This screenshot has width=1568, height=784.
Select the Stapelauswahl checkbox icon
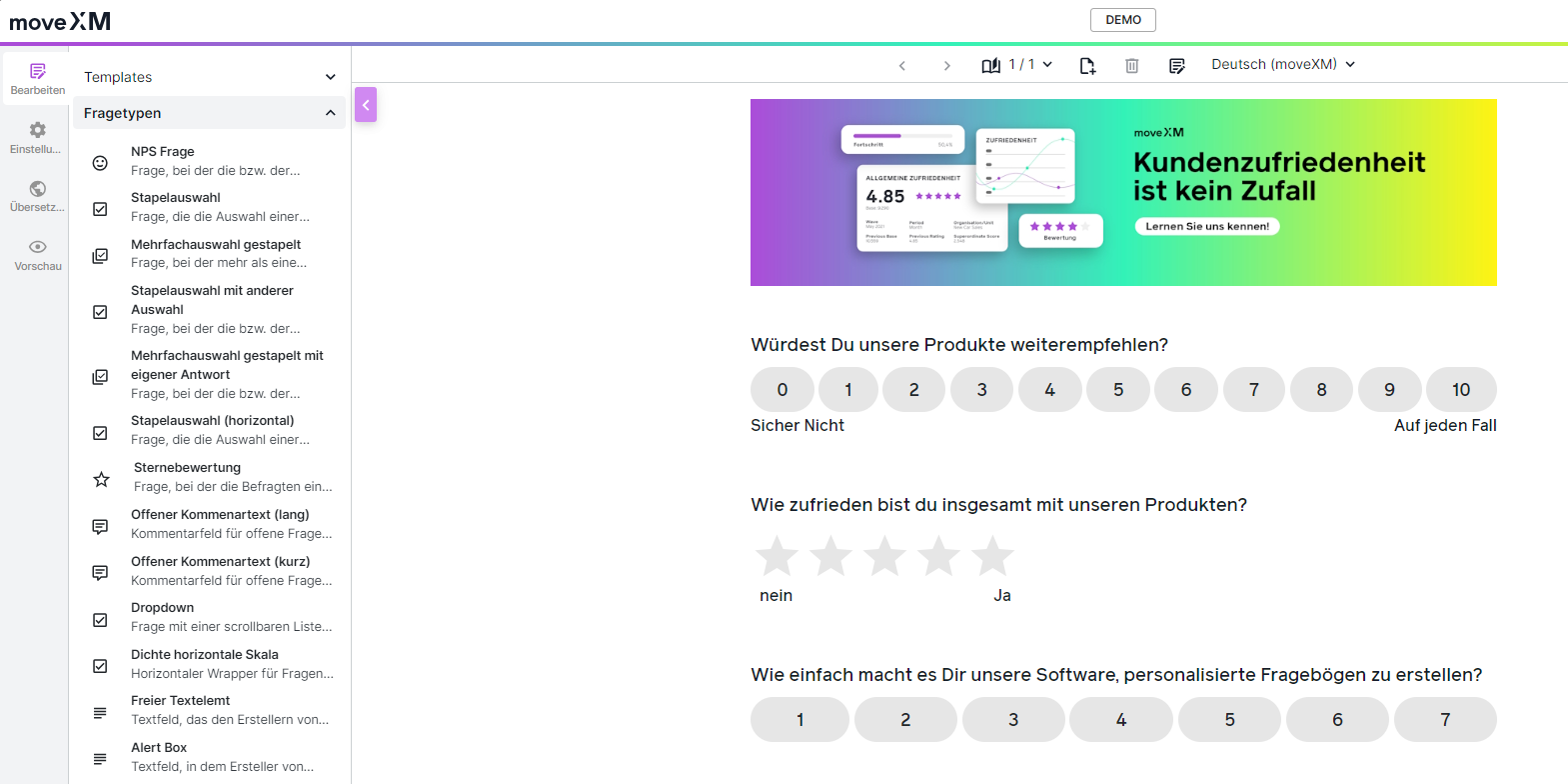(100, 209)
